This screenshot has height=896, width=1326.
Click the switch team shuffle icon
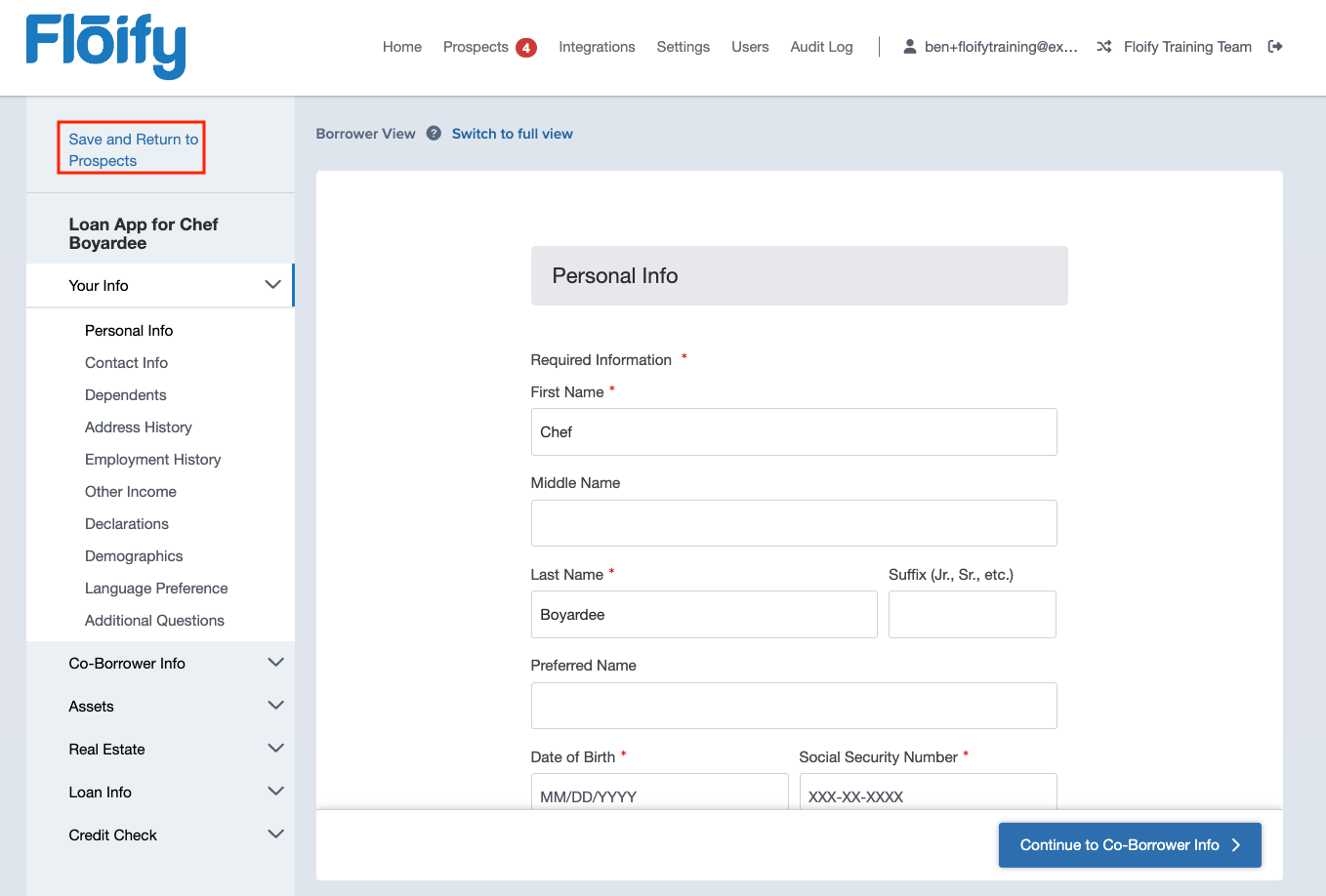[1104, 47]
